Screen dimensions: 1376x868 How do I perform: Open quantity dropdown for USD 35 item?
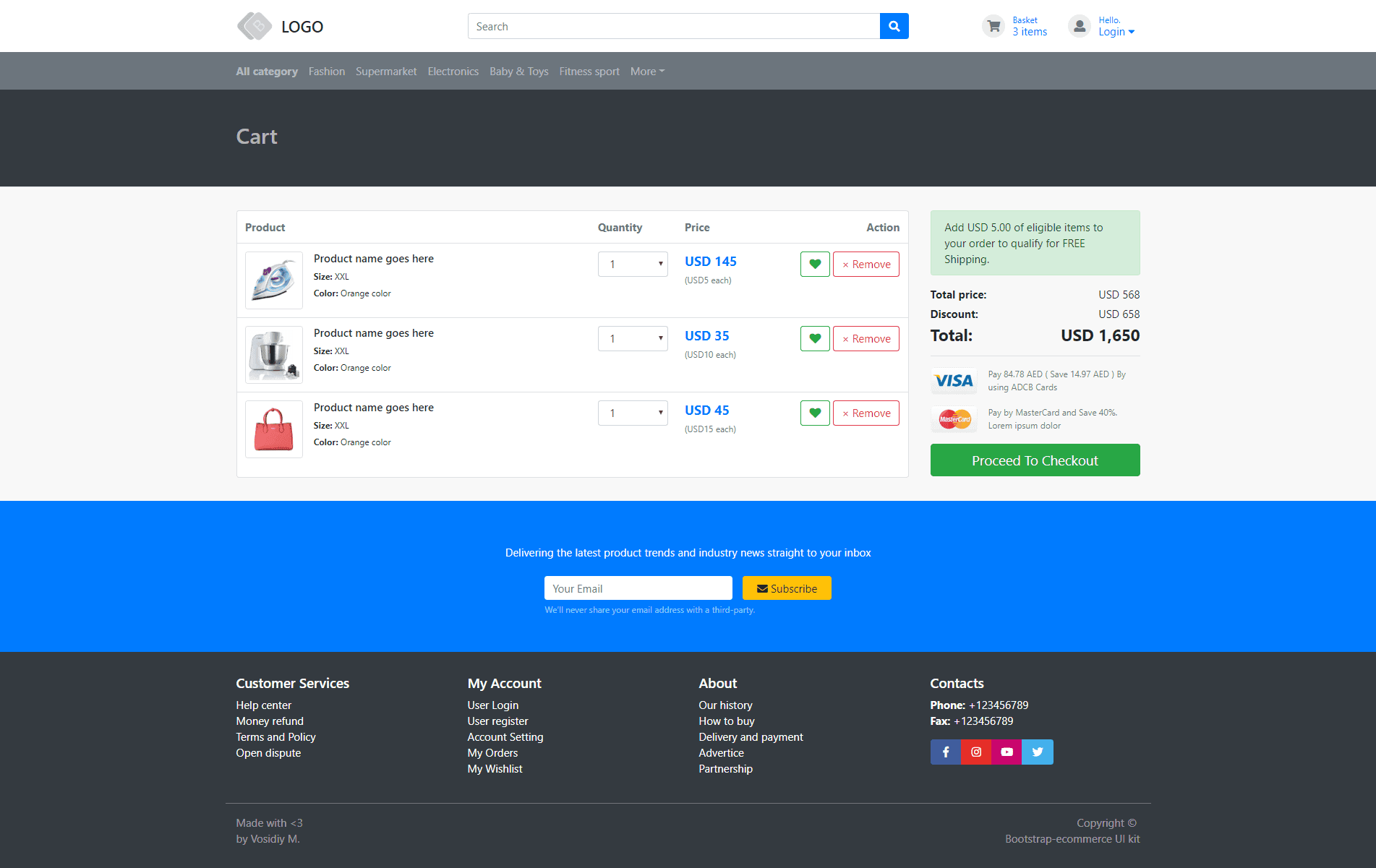[x=633, y=338]
